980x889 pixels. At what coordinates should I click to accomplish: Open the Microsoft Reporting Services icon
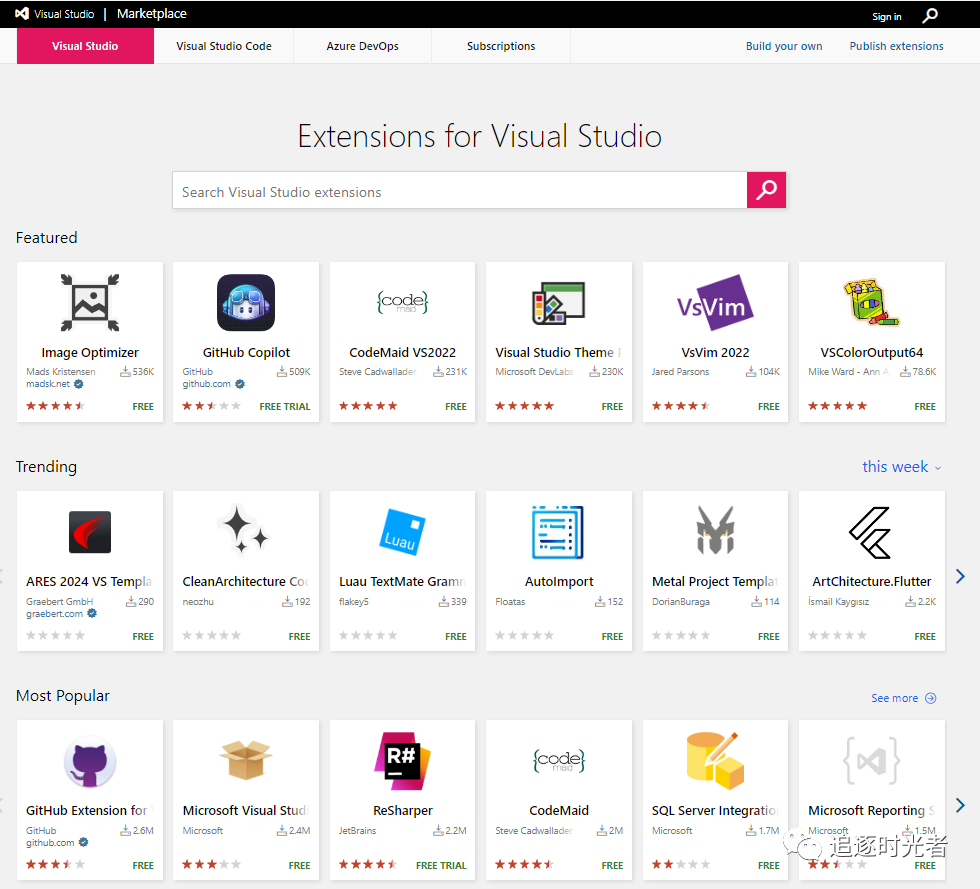[871, 761]
